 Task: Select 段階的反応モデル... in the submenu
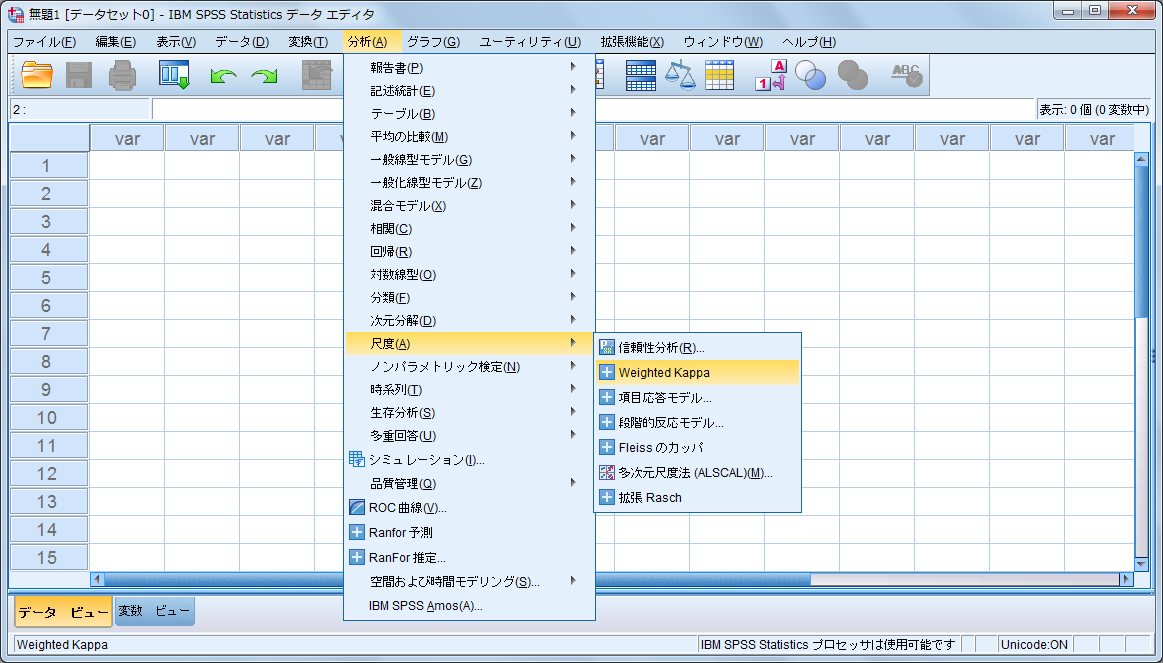(698, 423)
